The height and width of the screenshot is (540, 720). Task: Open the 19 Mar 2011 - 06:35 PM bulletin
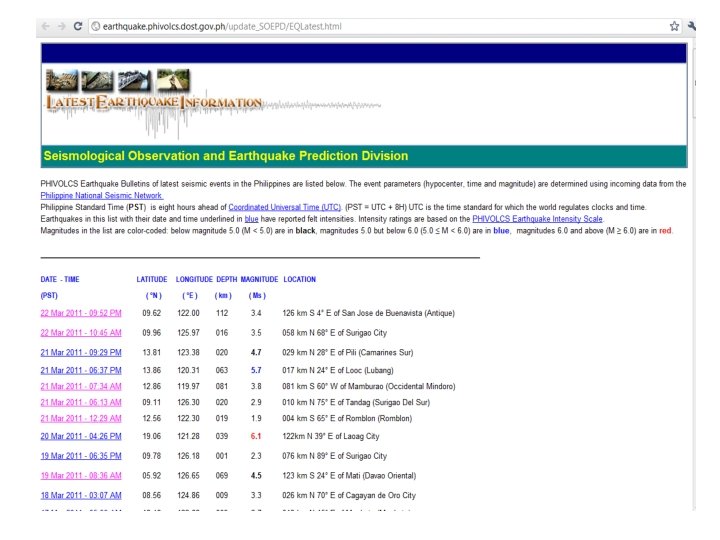81,456
